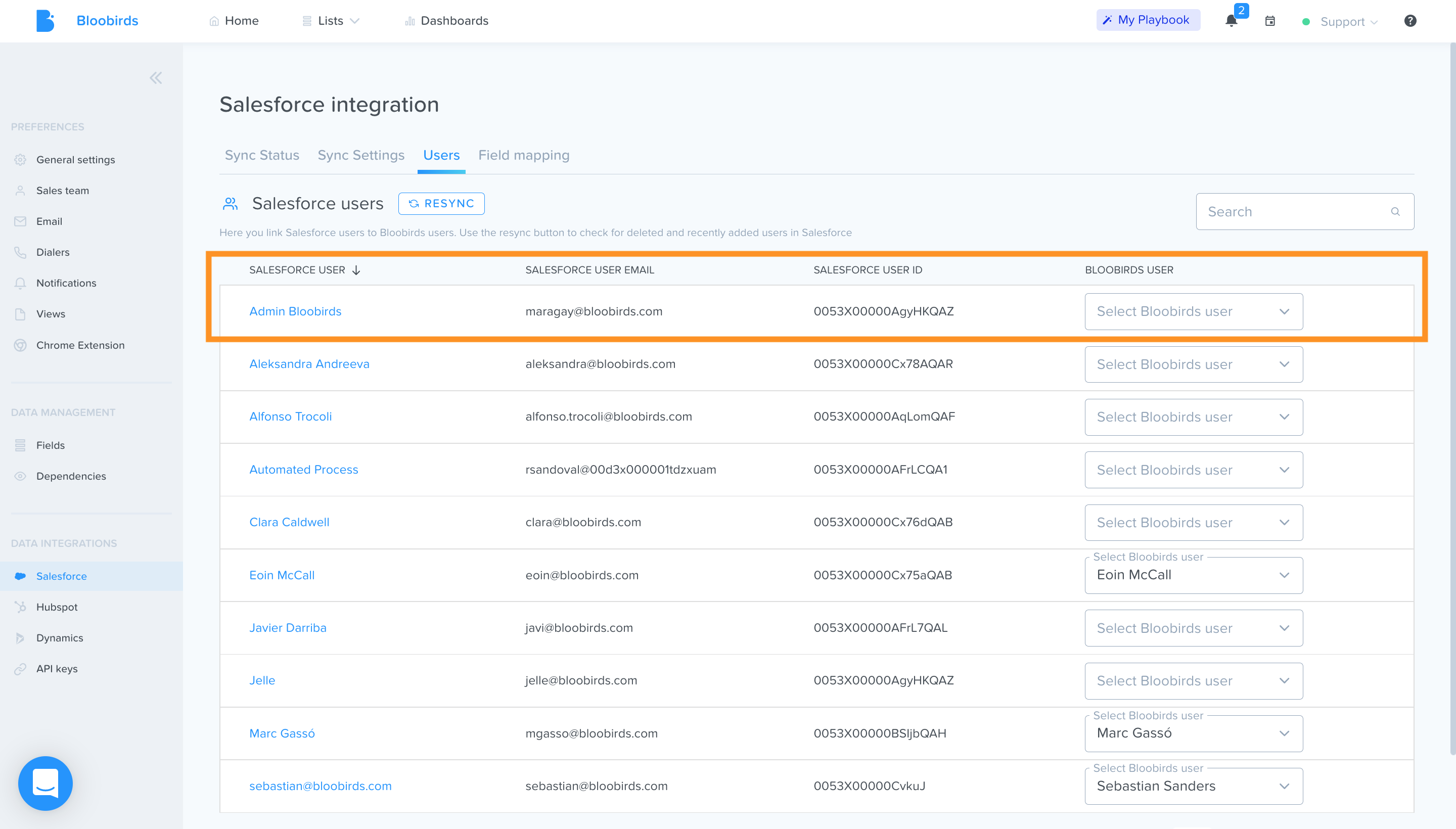The image size is (1456, 829).
Task: Open the help question mark icon
Action: point(1410,21)
